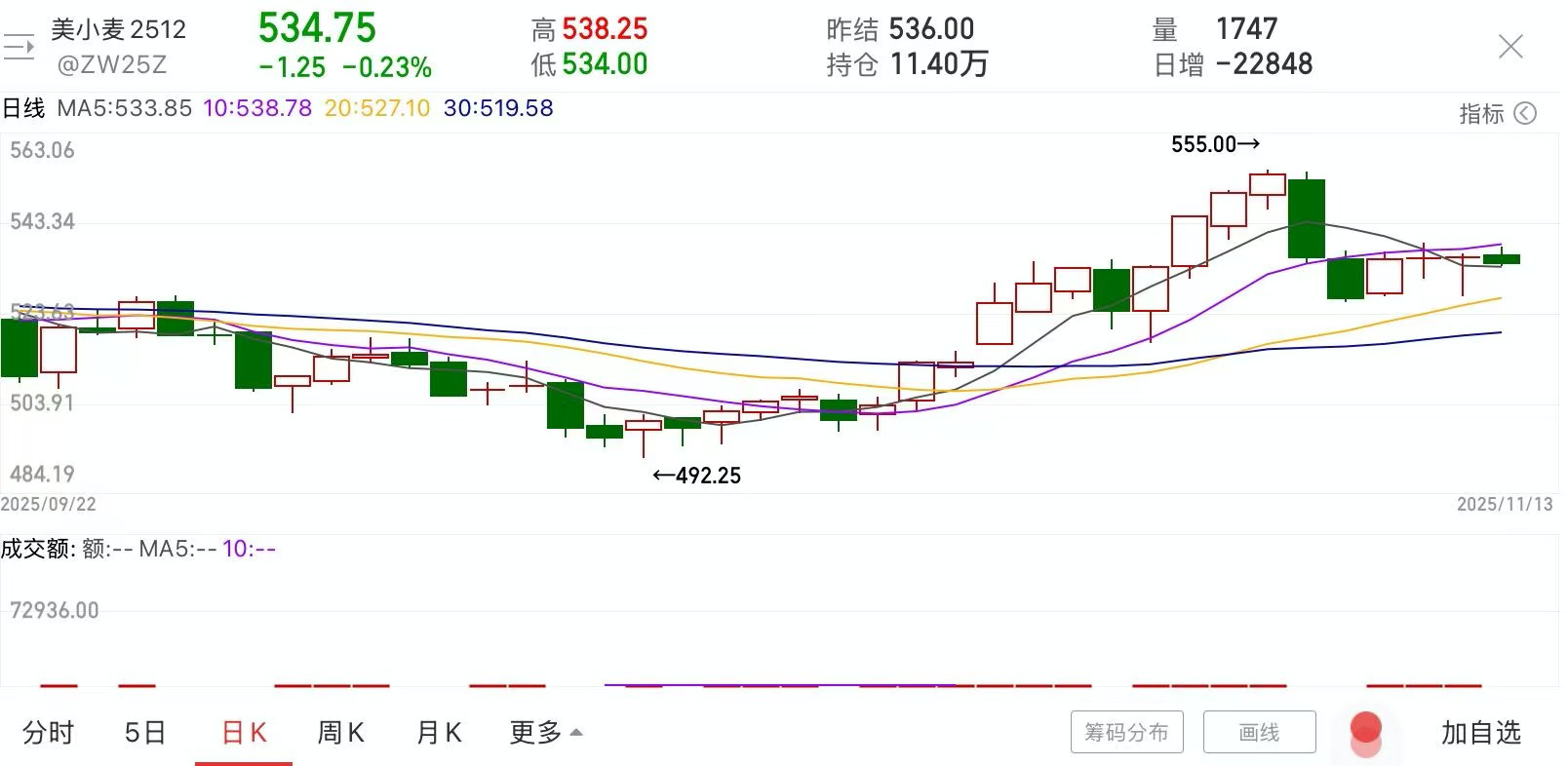Select the 日K tab
The height and width of the screenshot is (766, 1568).
(x=244, y=732)
